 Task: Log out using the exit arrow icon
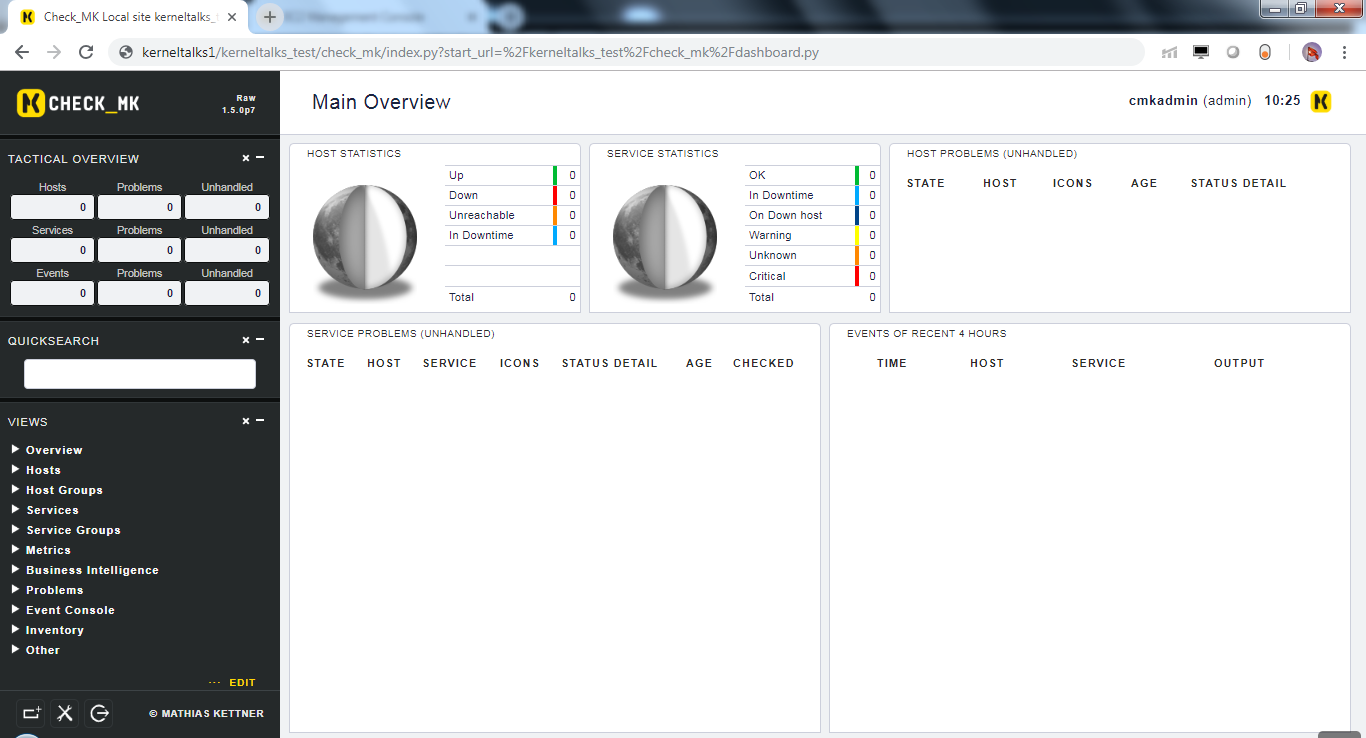[99, 713]
